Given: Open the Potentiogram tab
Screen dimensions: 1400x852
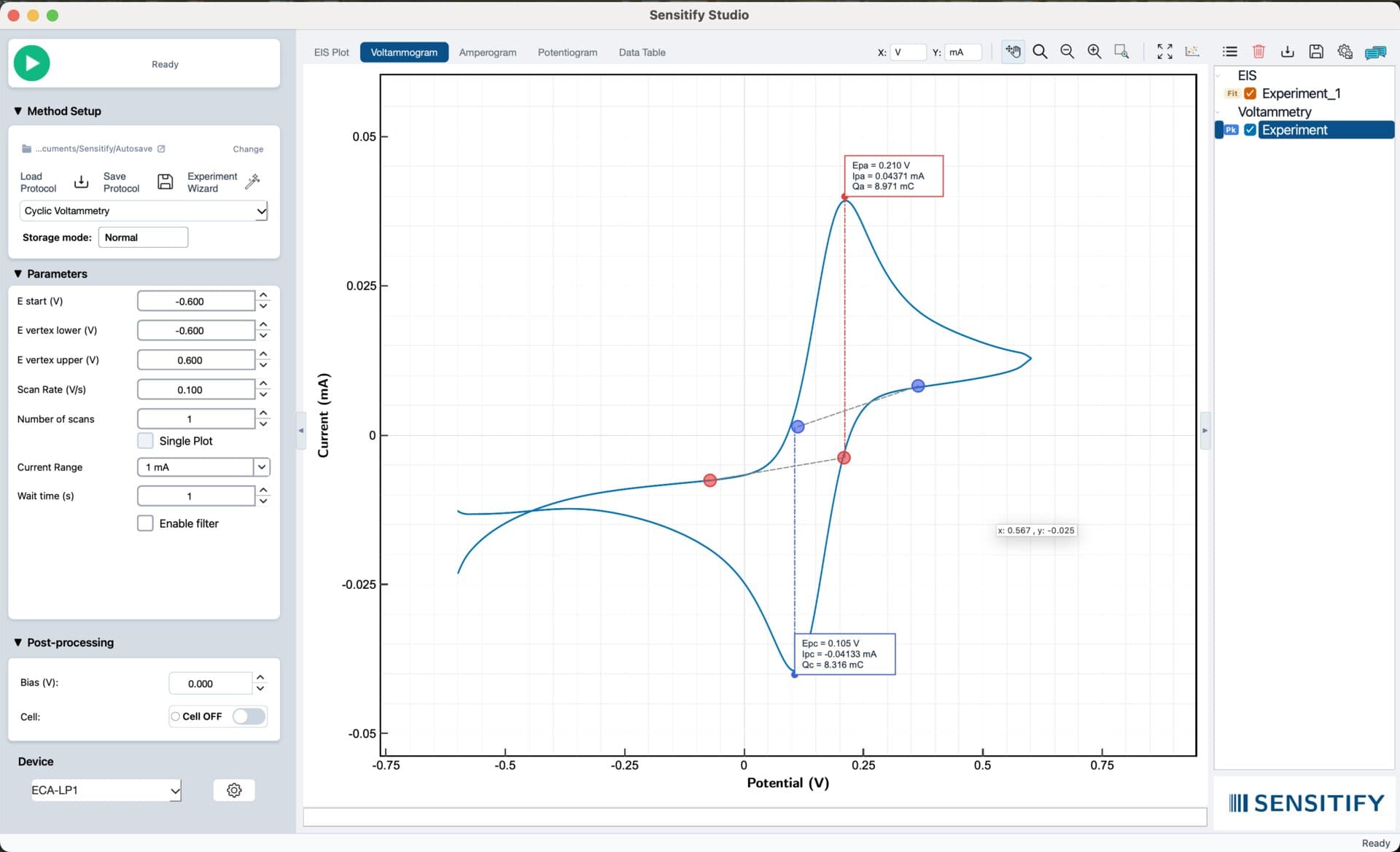Looking at the screenshot, I should [x=567, y=52].
